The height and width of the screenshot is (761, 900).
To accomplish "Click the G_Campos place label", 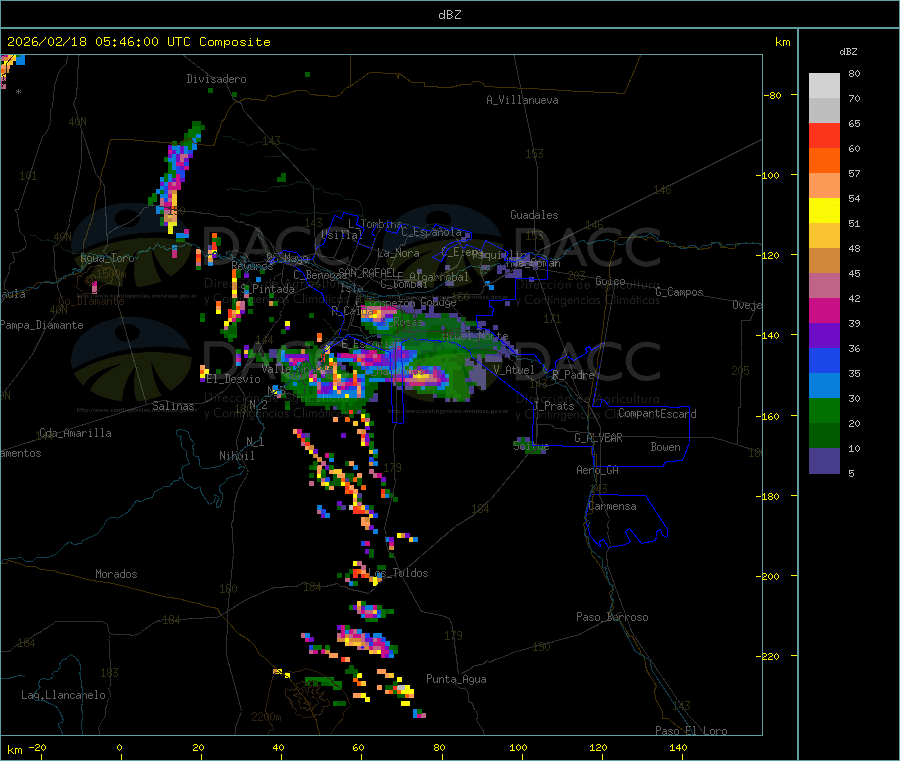I will pos(680,292).
